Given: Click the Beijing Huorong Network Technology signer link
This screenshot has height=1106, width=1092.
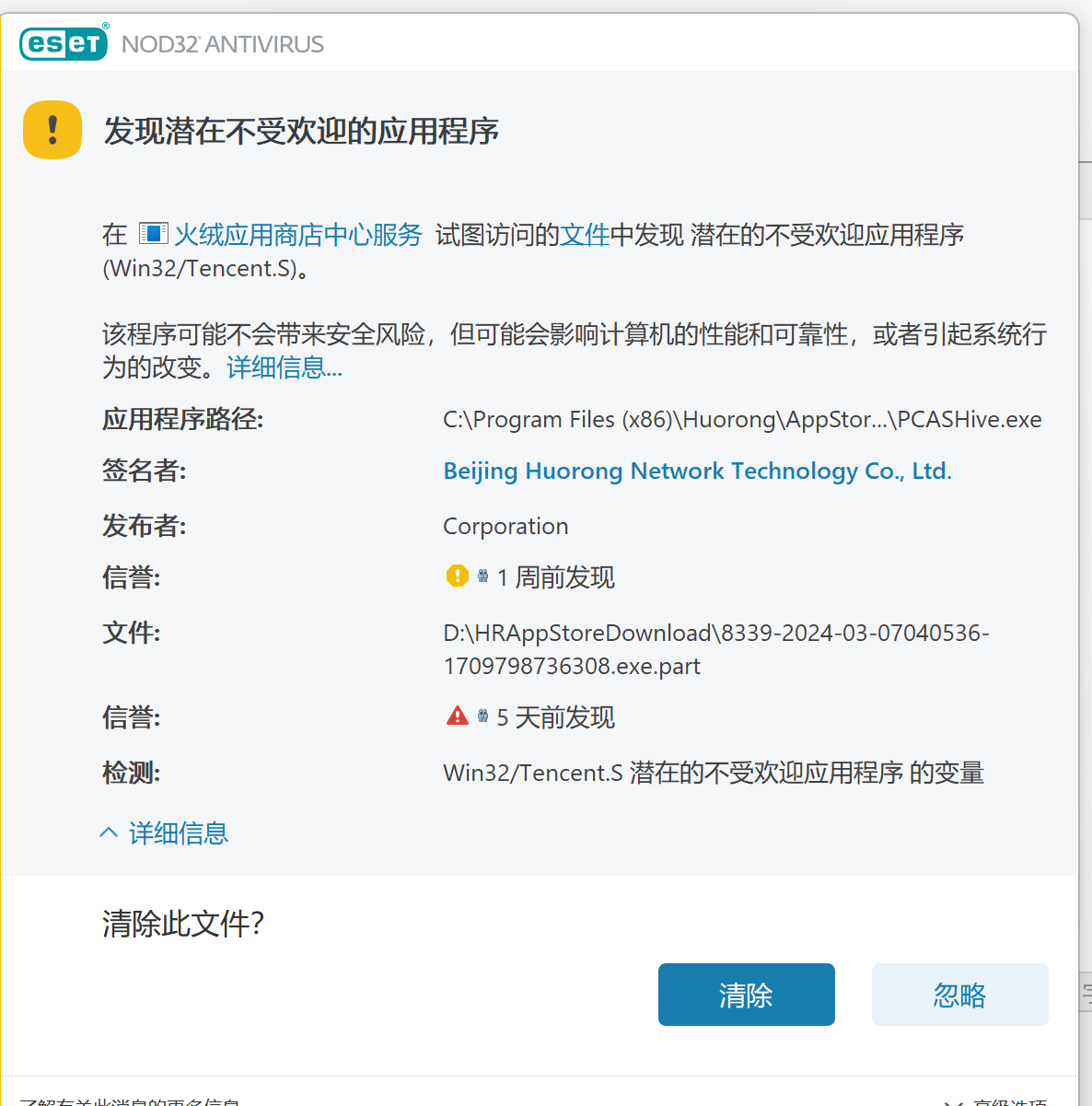Looking at the screenshot, I should point(697,471).
